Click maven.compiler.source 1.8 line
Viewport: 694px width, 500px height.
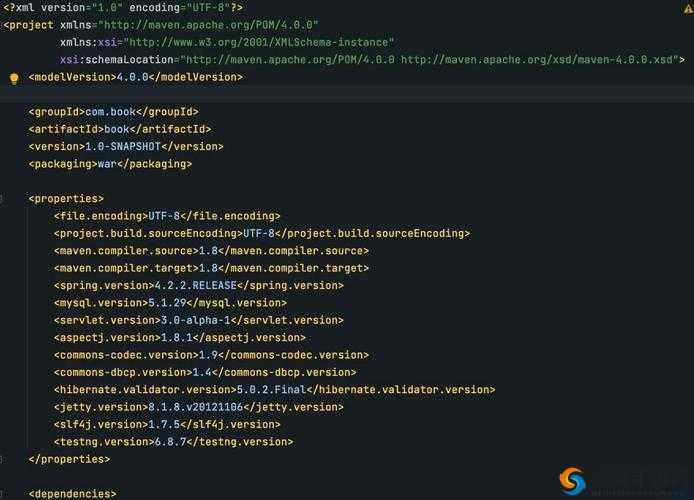pos(211,251)
